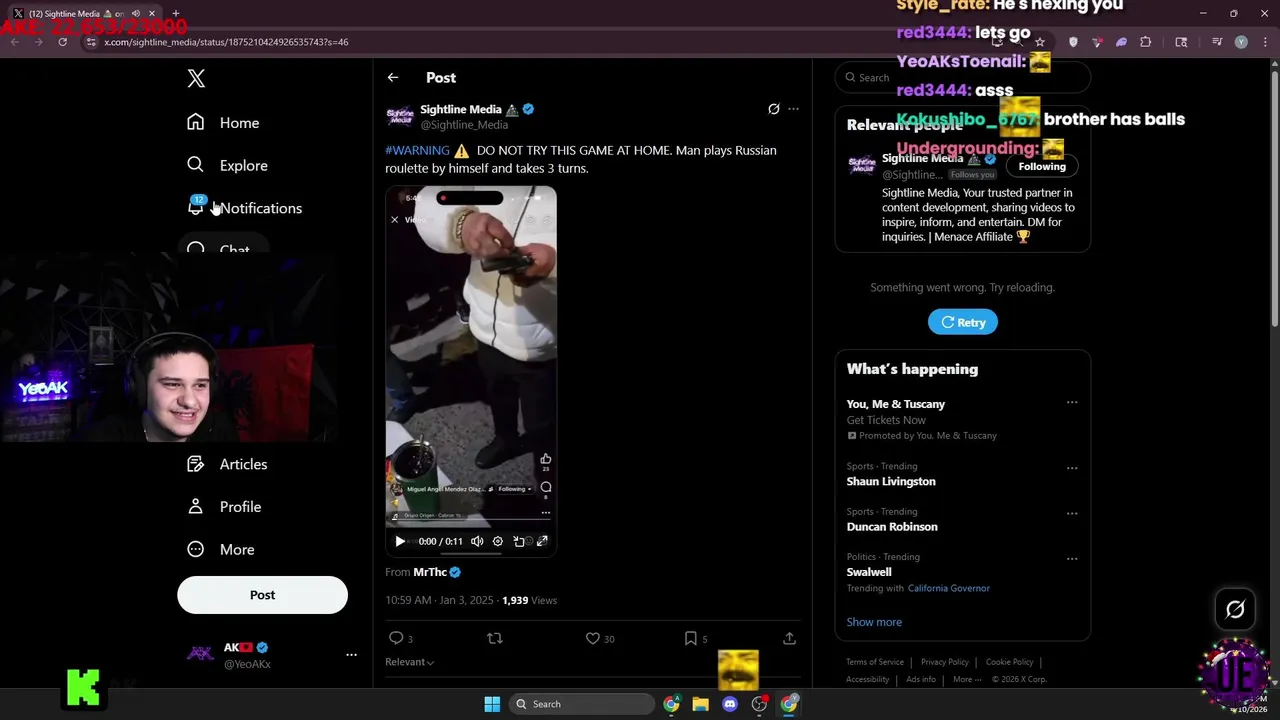
Task: Share the post using the upload icon
Action: point(789,638)
